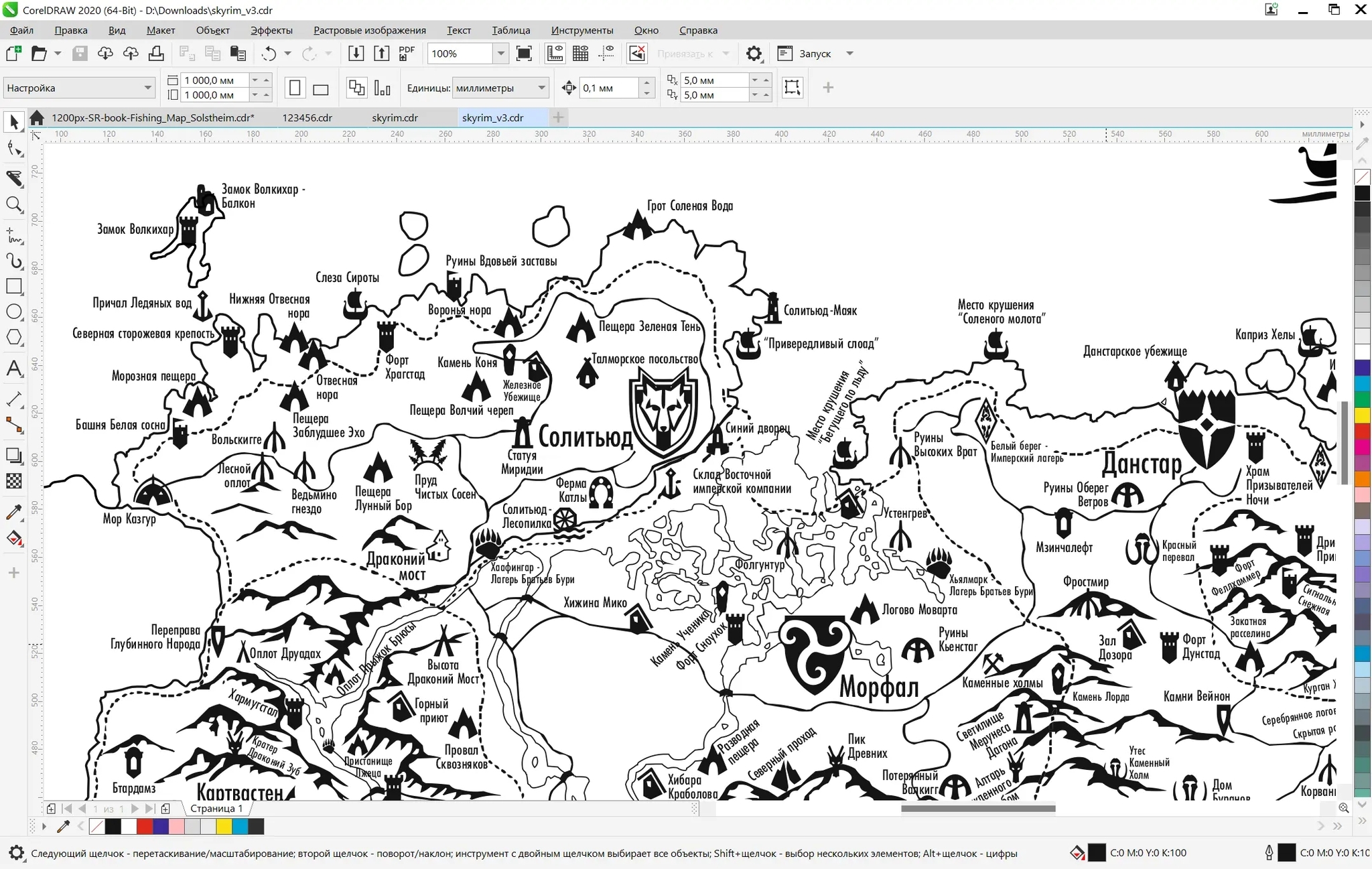The image size is (1372, 869).
Task: Click the horizontal scrollbar thumb
Action: click(978, 809)
